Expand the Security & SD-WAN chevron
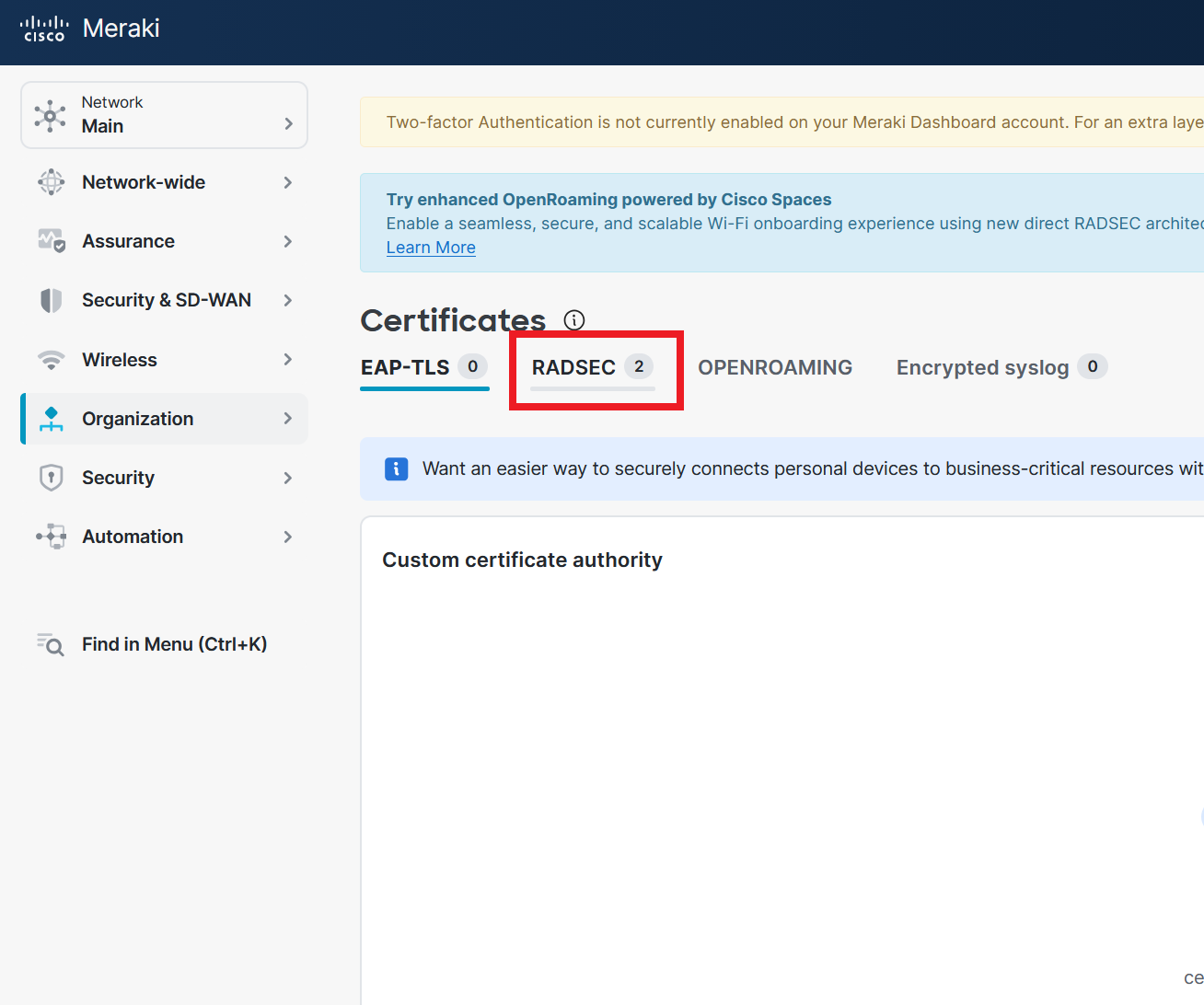The height and width of the screenshot is (1005, 1204). click(288, 300)
